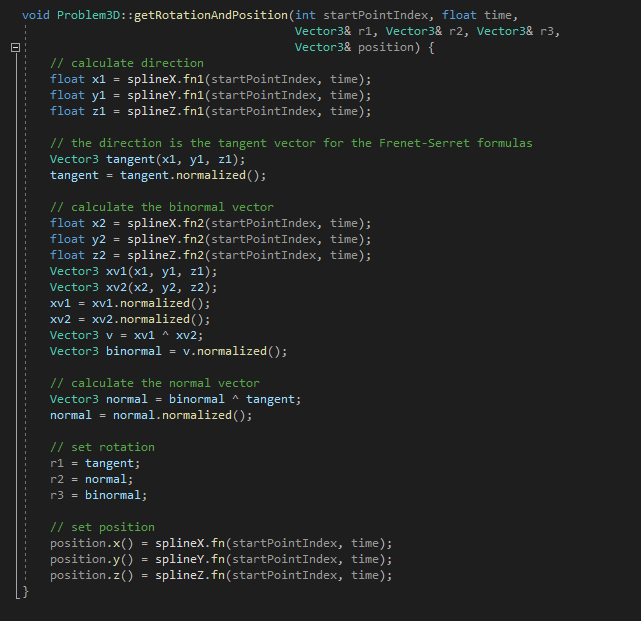
Task: Click comment '// set rotation'
Action: click(x=102, y=447)
